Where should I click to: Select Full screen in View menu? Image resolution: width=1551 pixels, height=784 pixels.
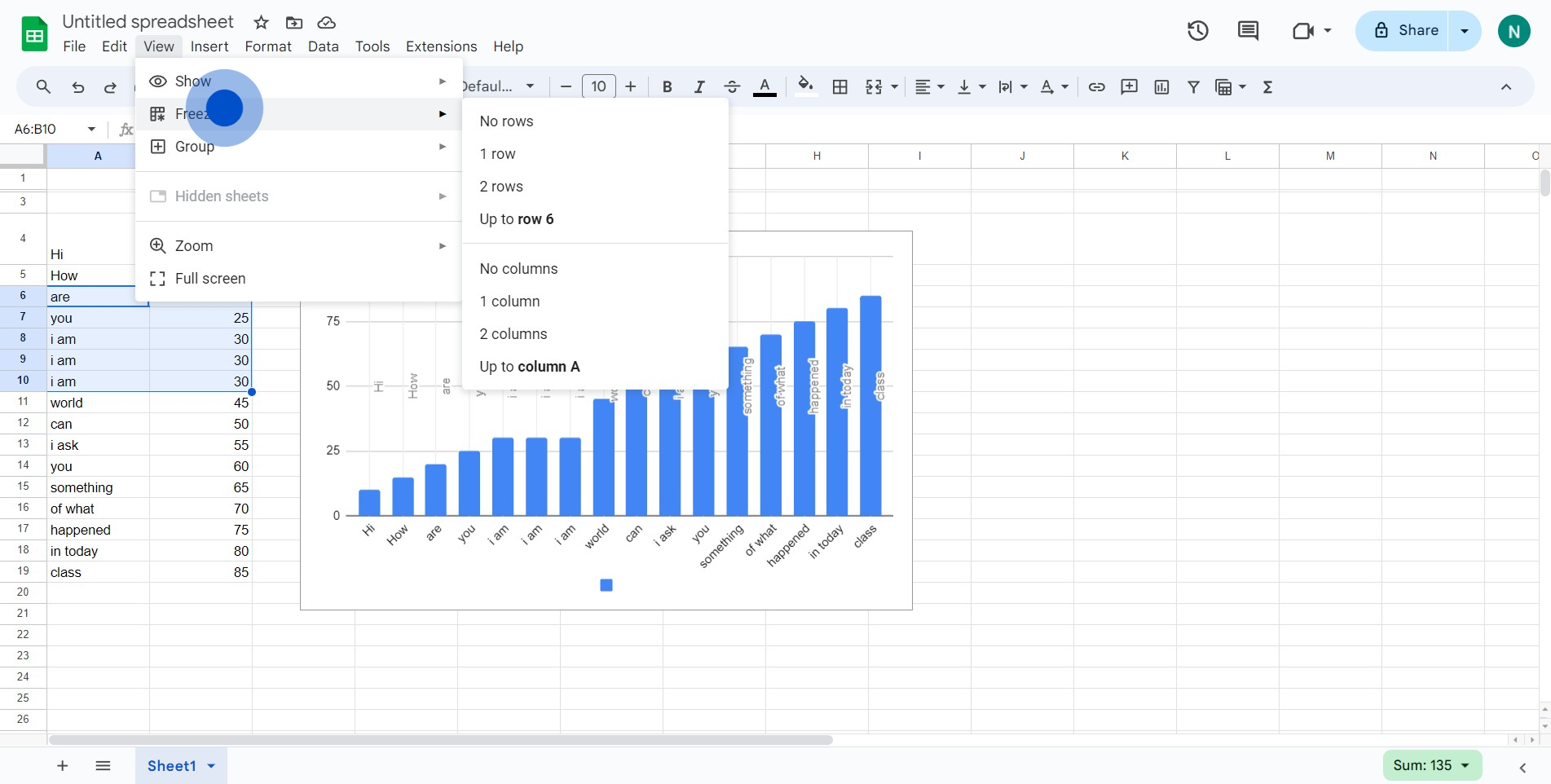(x=210, y=279)
